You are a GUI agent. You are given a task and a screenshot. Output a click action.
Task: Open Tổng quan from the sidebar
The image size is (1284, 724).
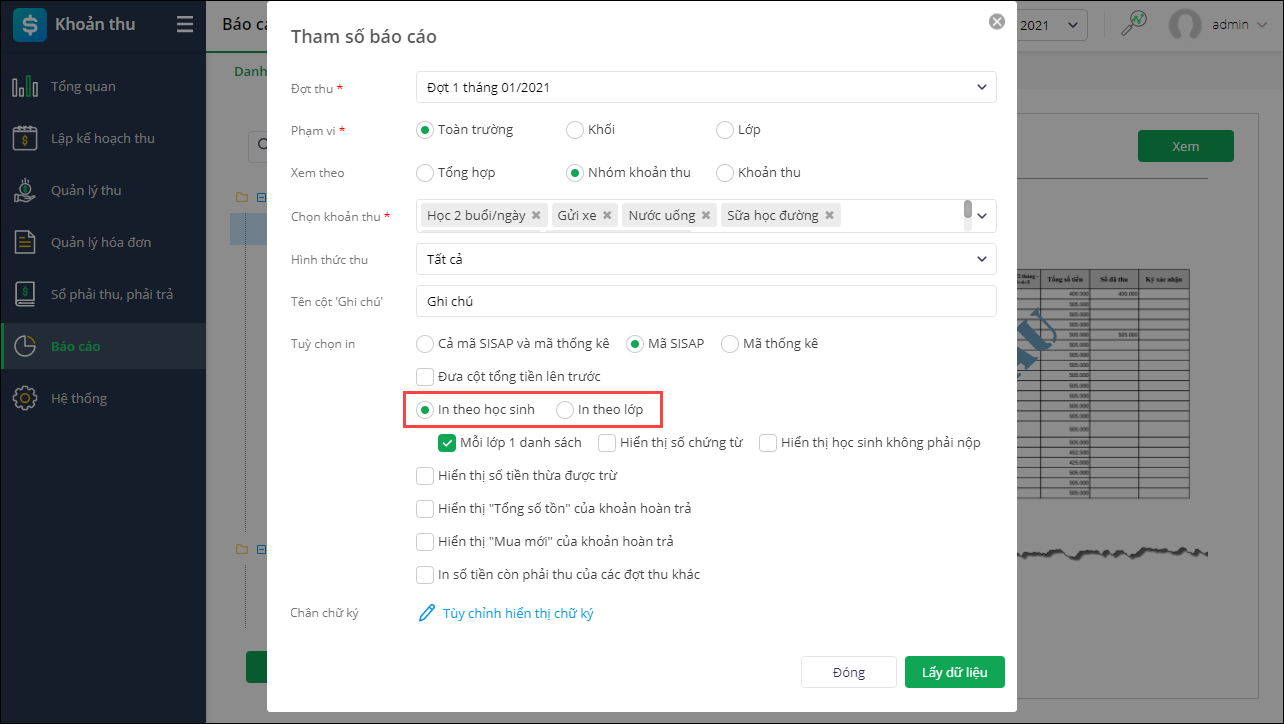point(83,87)
